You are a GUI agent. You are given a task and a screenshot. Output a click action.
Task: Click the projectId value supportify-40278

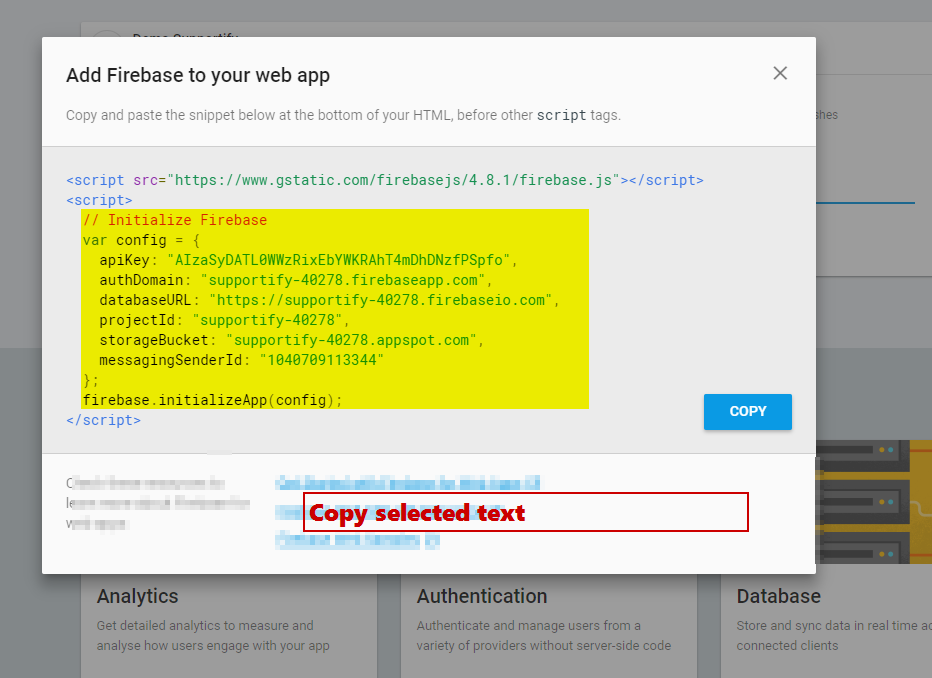tap(267, 320)
